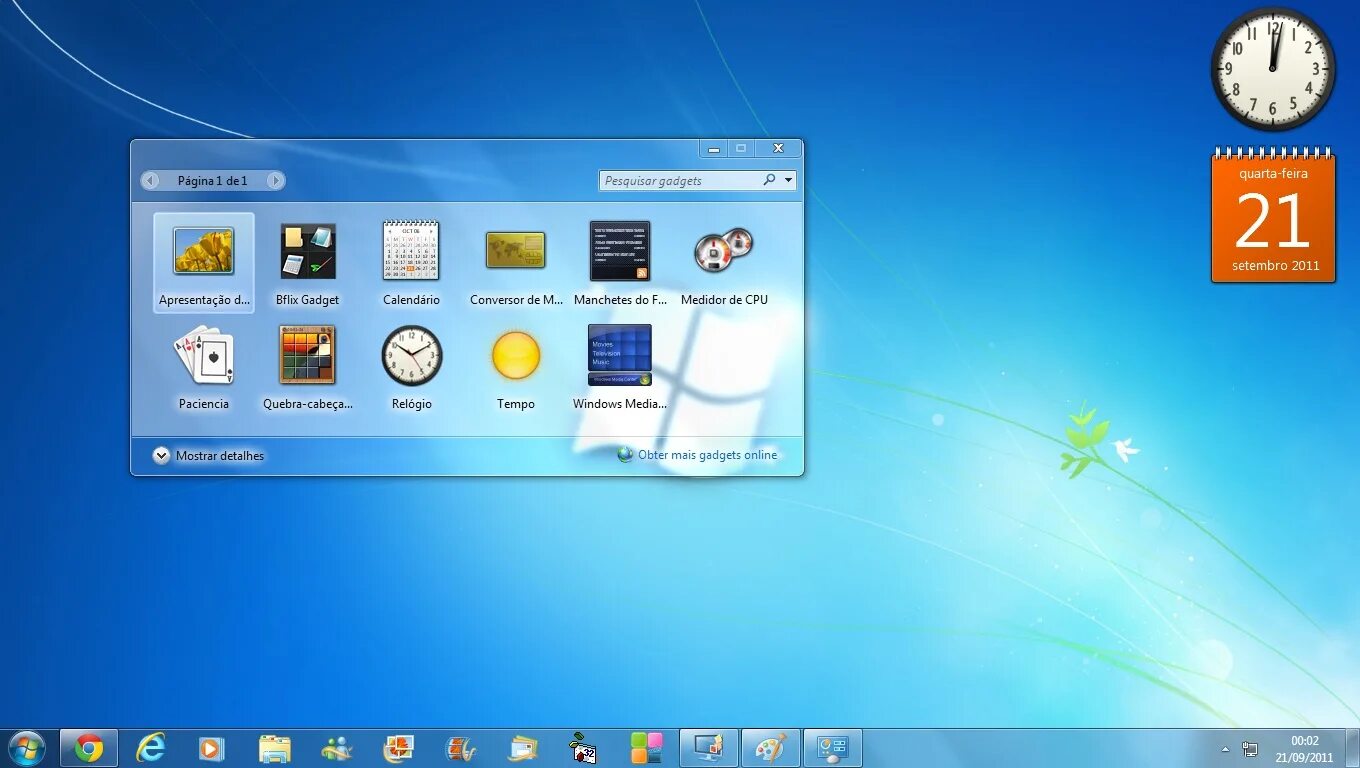Open the orange collage icon in taskbar
Screen dimensions: 1360x768
(x=398, y=748)
